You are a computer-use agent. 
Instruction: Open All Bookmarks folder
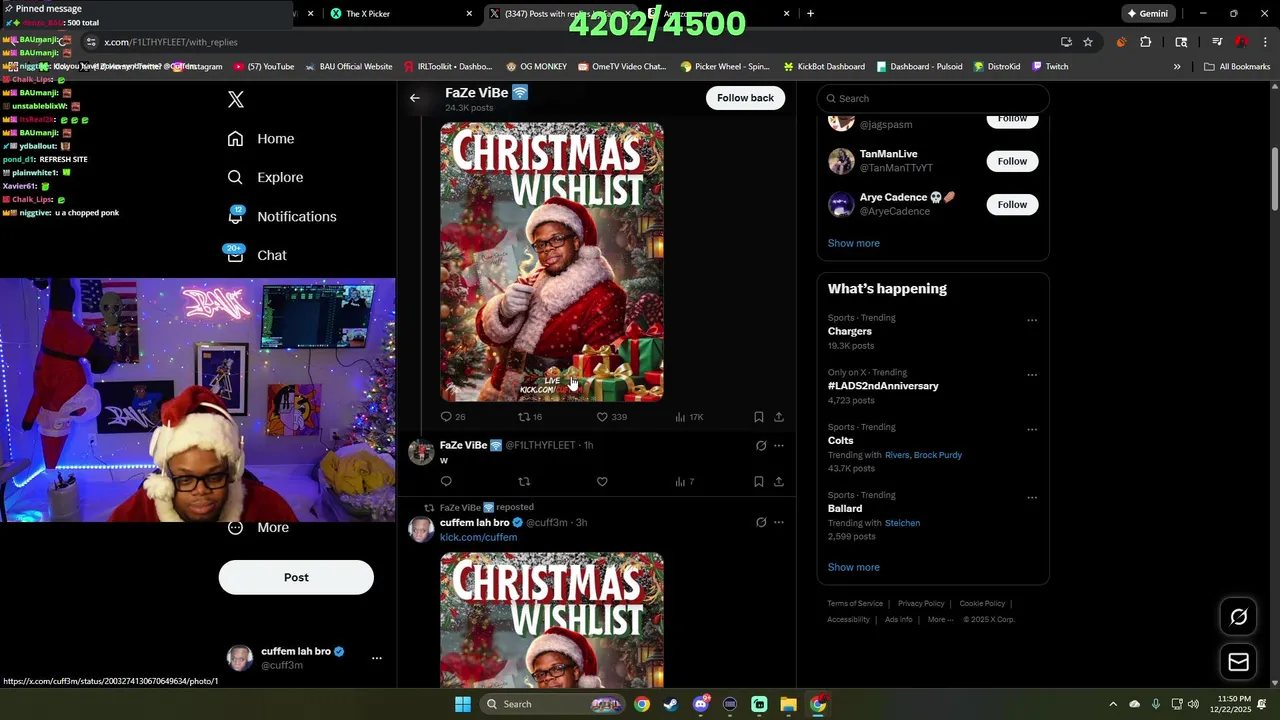(x=1237, y=67)
